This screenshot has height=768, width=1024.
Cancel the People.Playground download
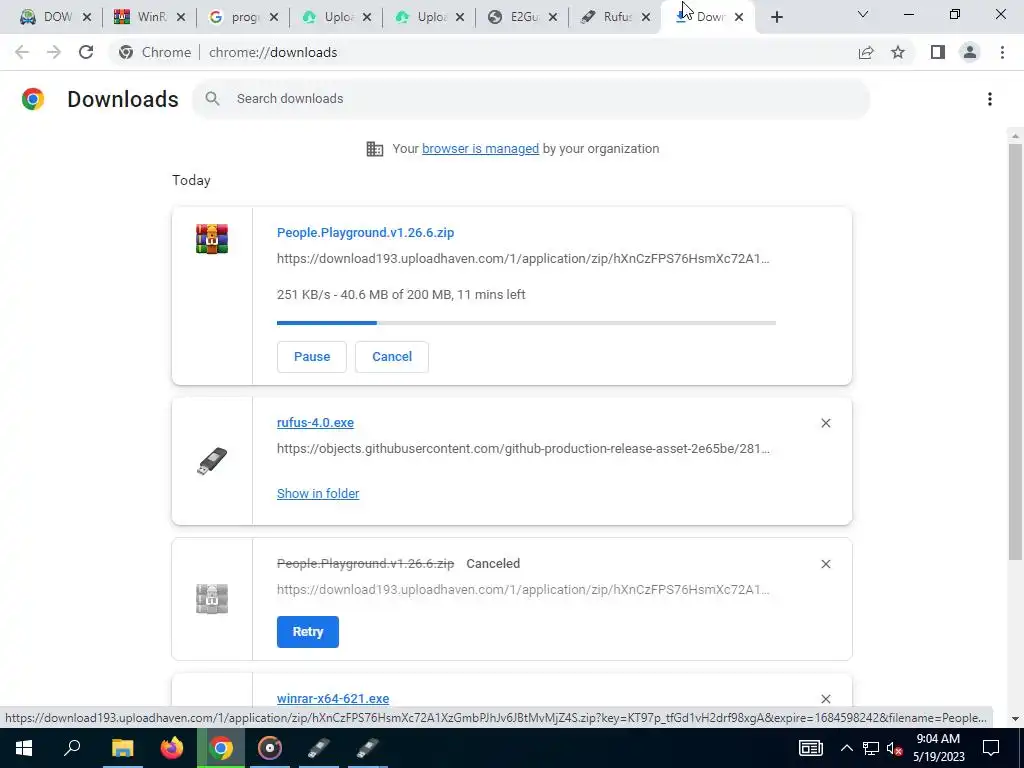pos(392,357)
